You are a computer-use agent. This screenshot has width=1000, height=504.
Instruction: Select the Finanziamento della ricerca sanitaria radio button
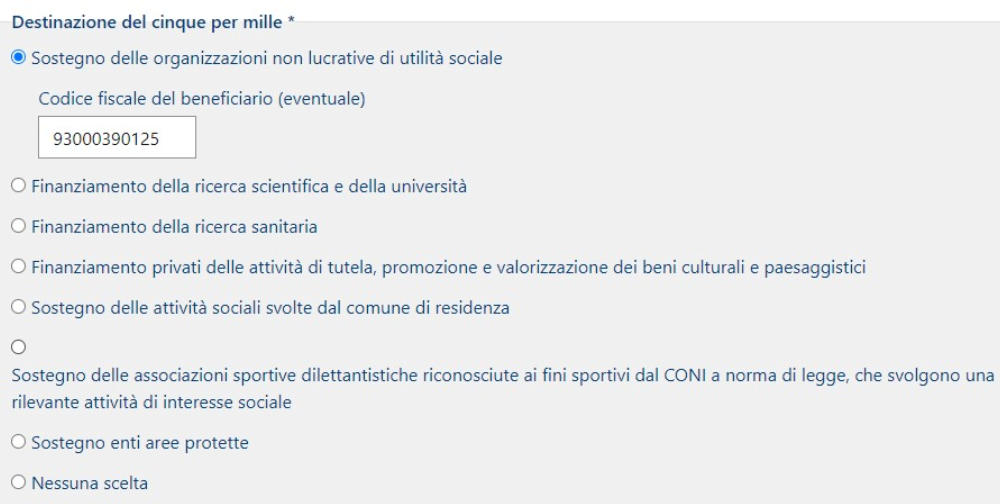click(18, 226)
